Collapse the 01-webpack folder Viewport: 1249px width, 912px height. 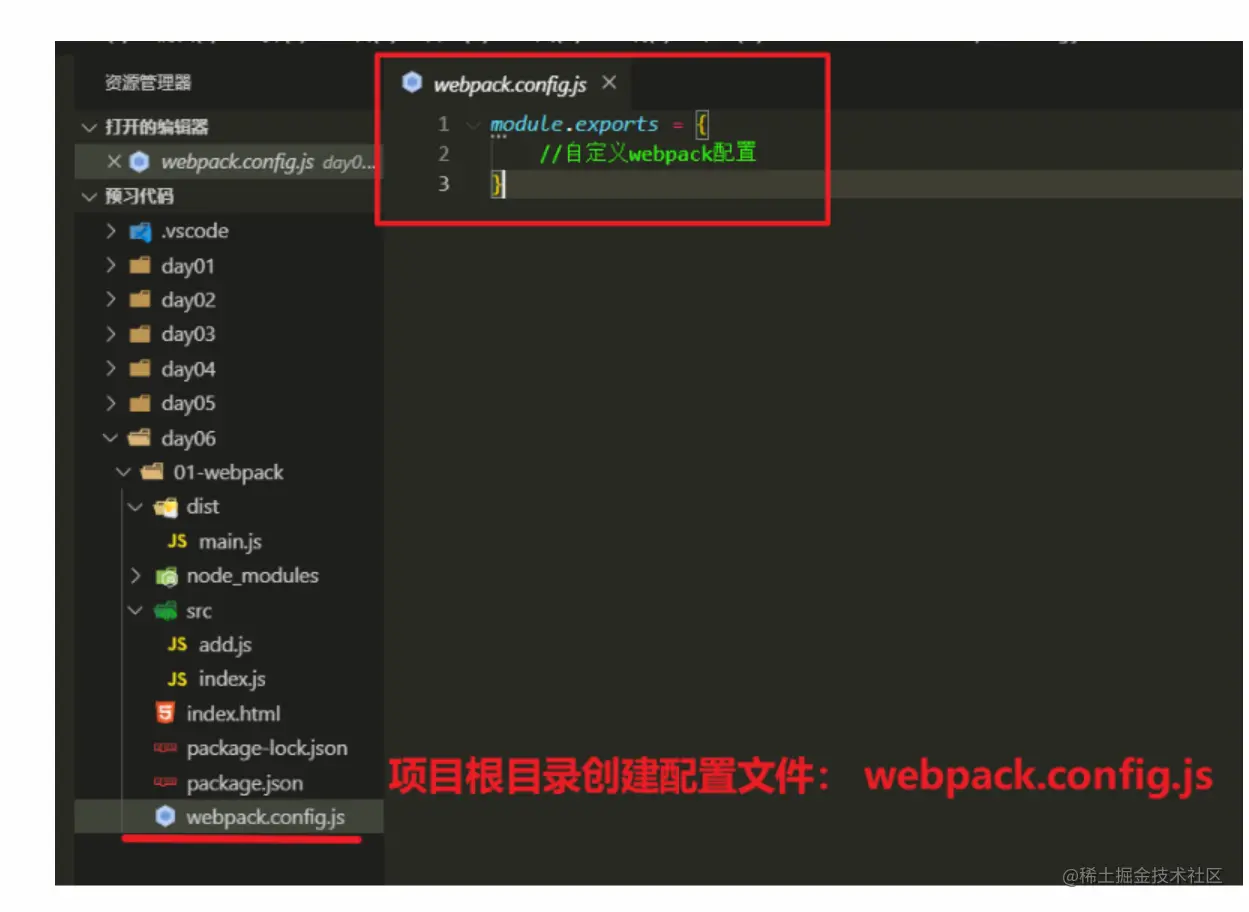[x=123, y=473]
